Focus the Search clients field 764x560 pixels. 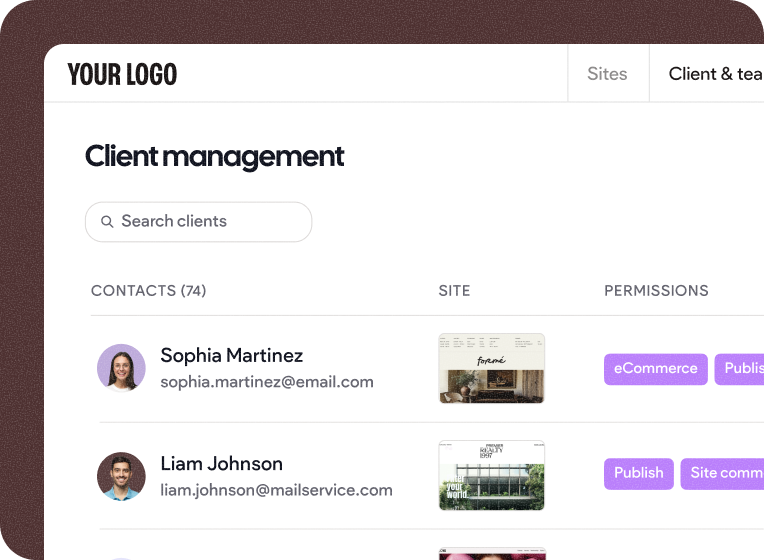[x=198, y=222]
